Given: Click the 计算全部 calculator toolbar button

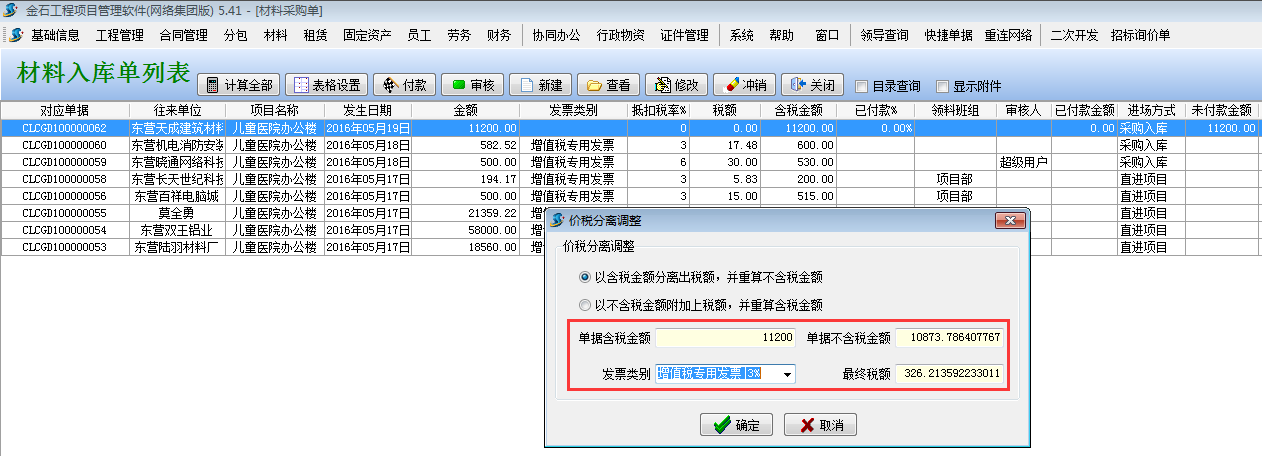Looking at the screenshot, I should pos(238,85).
